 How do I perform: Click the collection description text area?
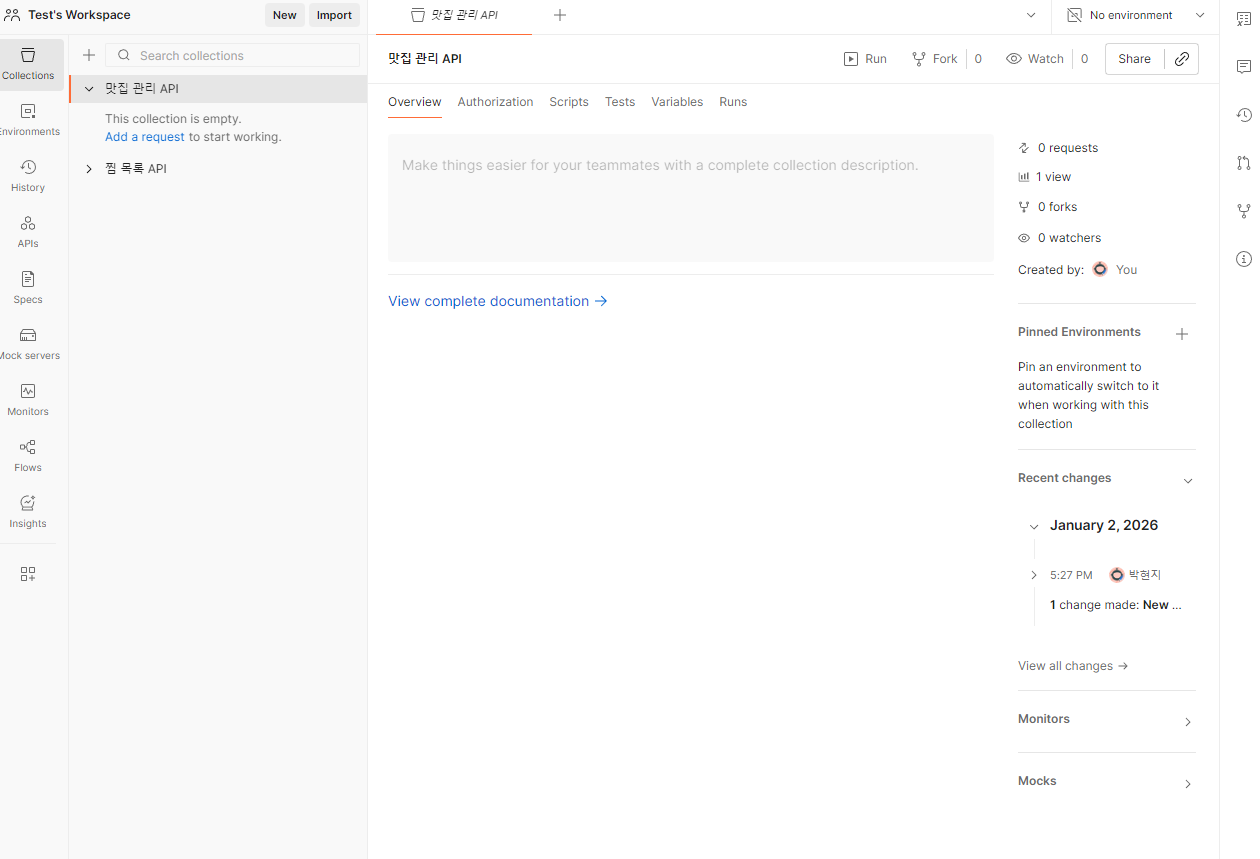691,198
